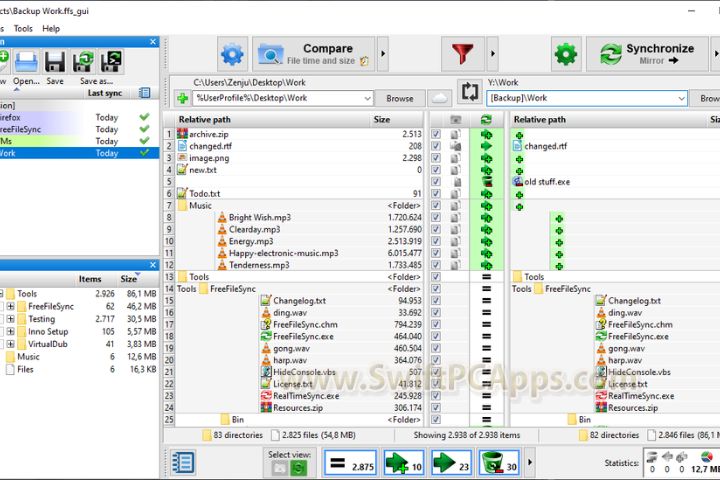Open synchronization settings green gear
720x480 pixels.
coord(566,55)
